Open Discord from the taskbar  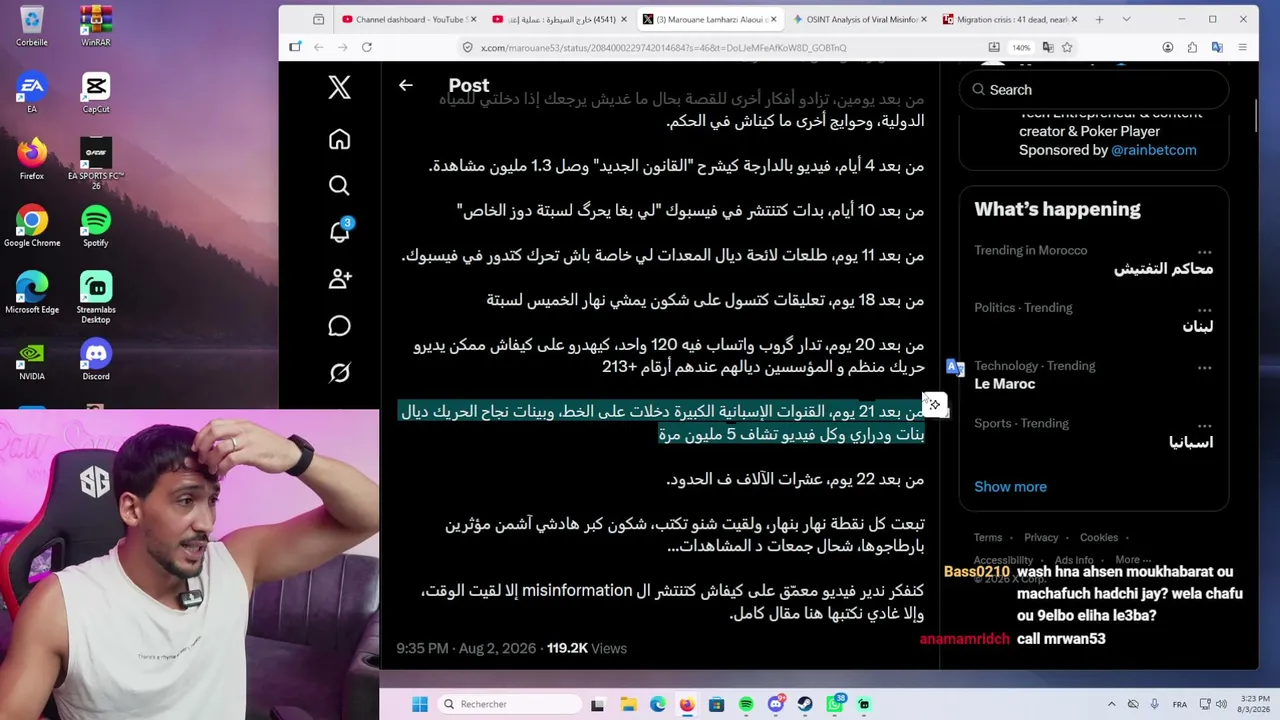pos(776,704)
